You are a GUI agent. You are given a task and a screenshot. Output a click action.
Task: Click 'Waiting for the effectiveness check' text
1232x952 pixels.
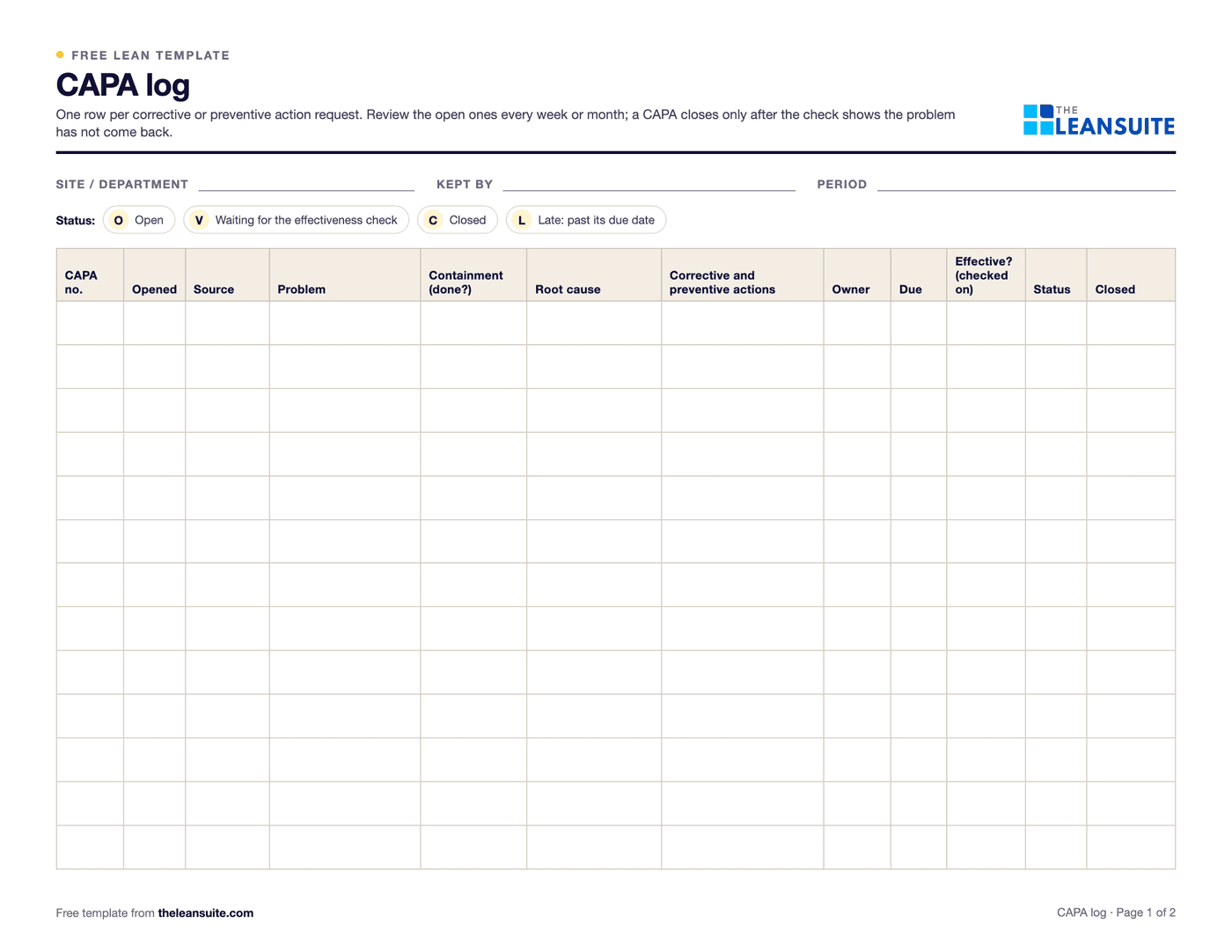pyautogui.click(x=306, y=220)
